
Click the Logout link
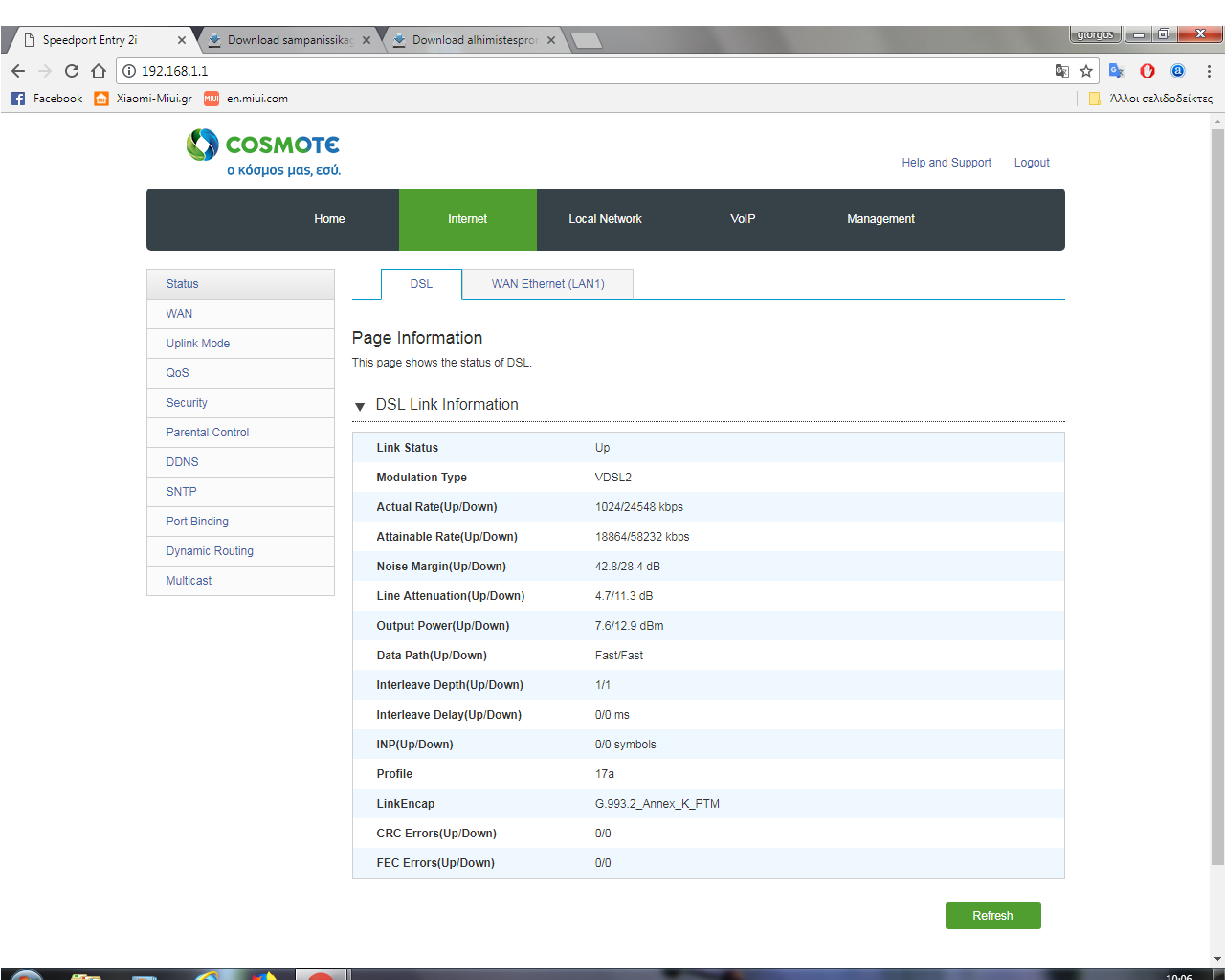point(1032,163)
